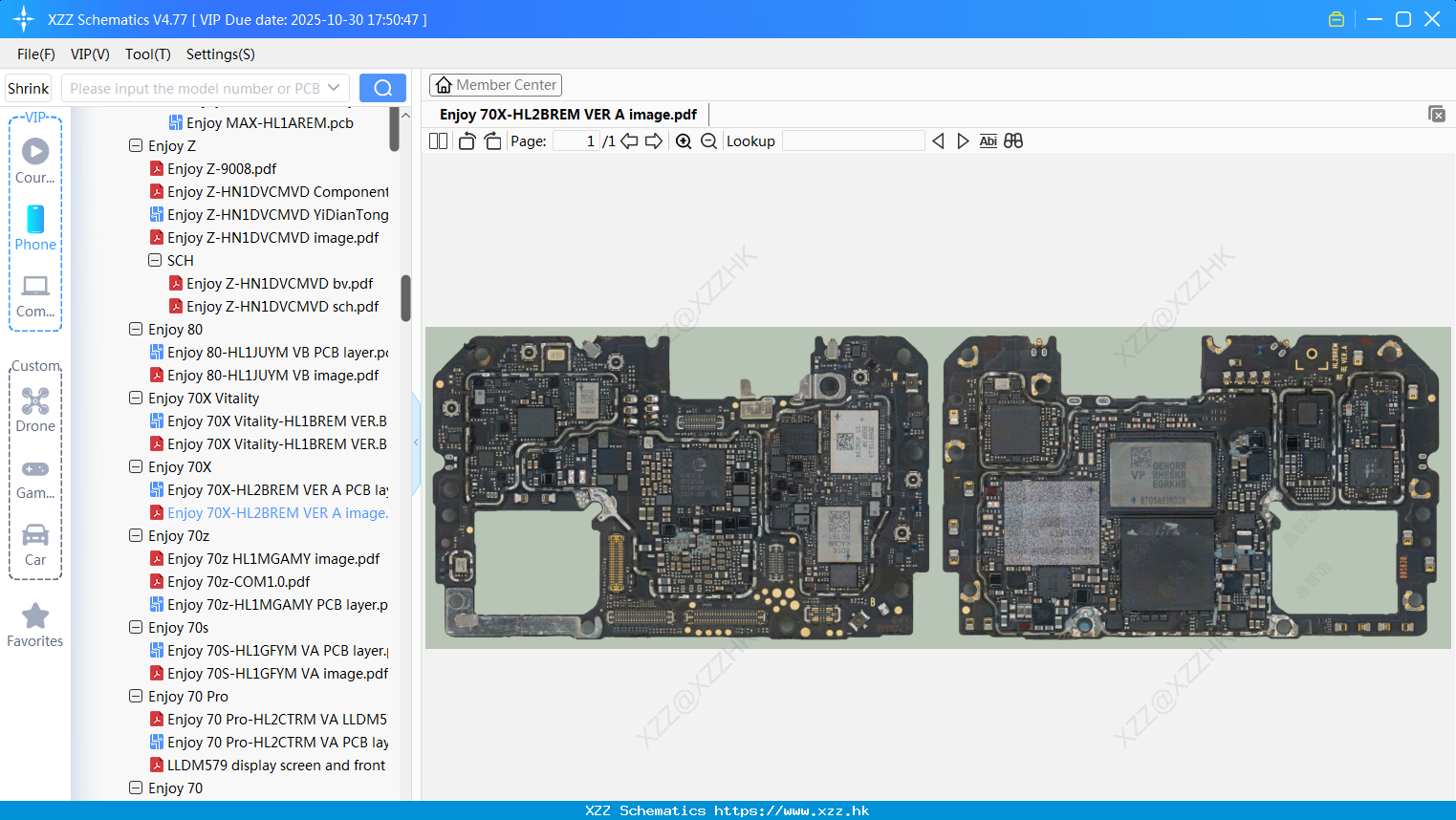Rotate page clockwise icon
The image size is (1456, 820).
(x=492, y=140)
